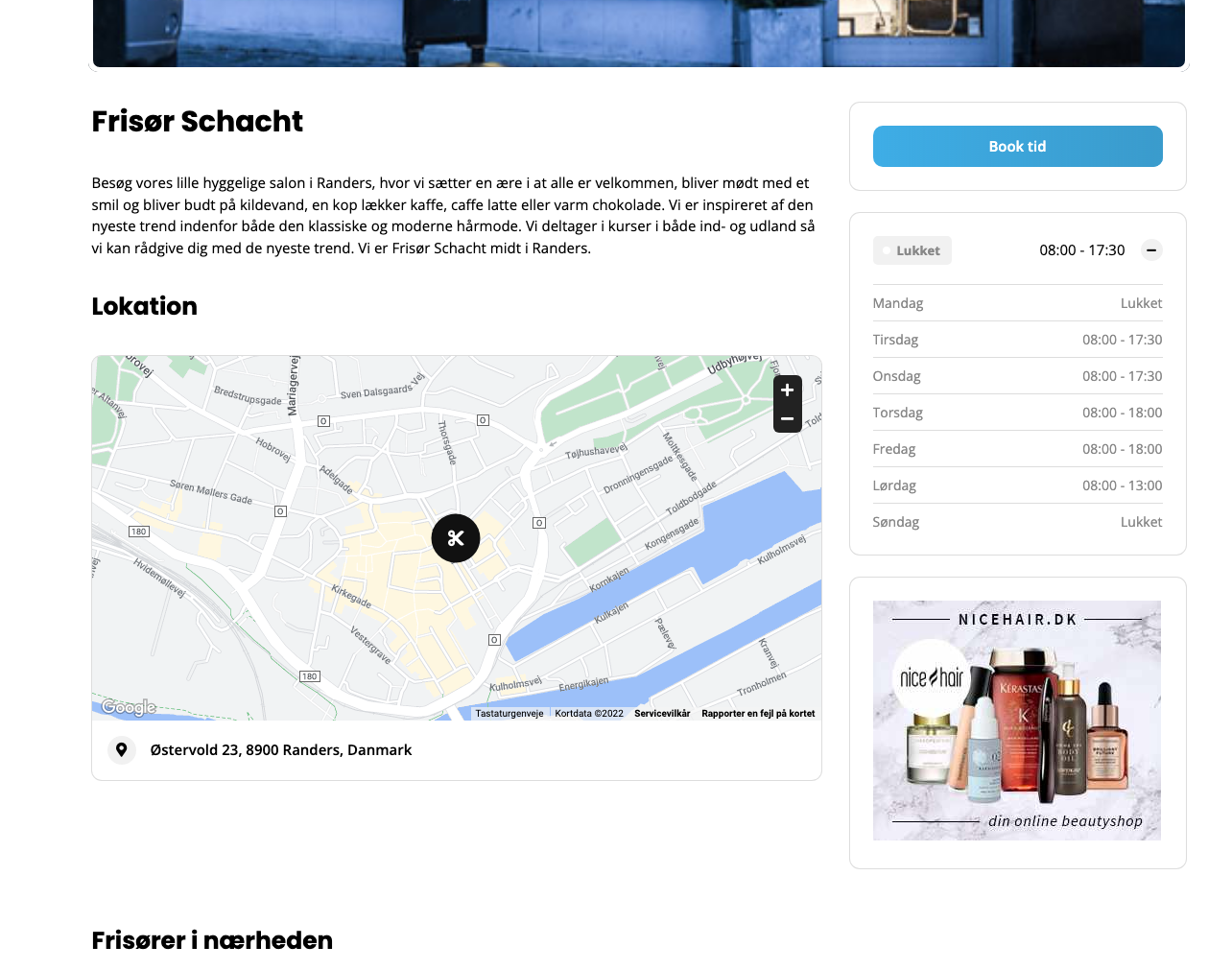The width and height of the screenshot is (1232, 970).
Task: Click today's hours 08:00 - 17:30 header
Action: 1081,250
